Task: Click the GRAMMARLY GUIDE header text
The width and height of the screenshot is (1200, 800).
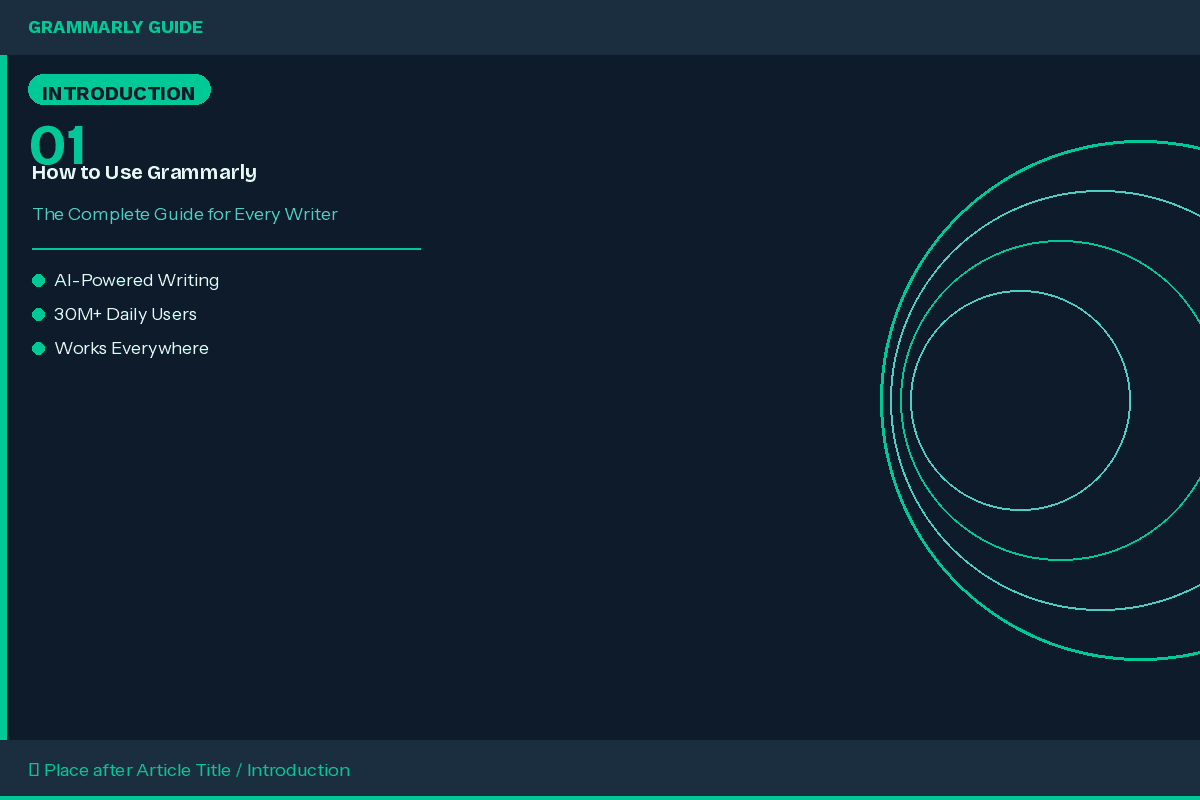Action: click(x=115, y=28)
